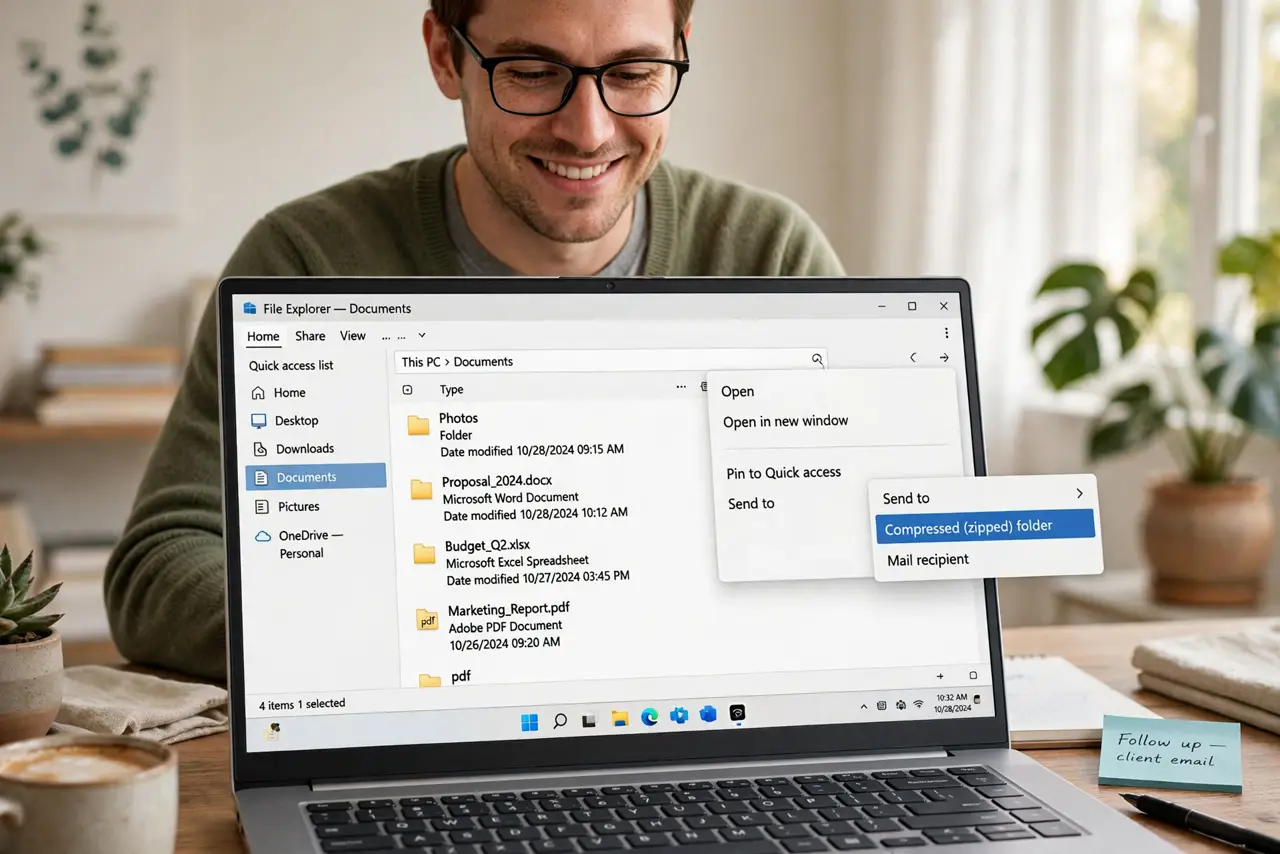This screenshot has height=854, width=1280.
Task: Tick the select-all checkbox in the column header
Action: (407, 390)
